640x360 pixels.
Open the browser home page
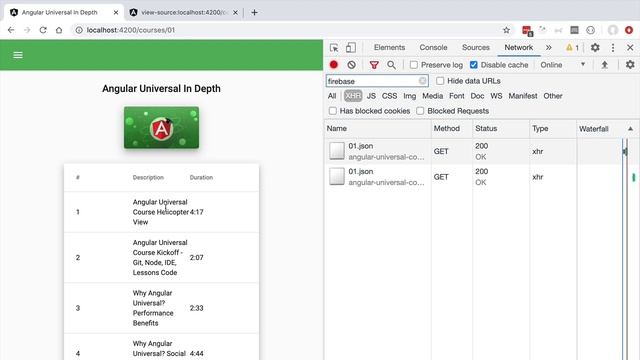click(x=59, y=30)
